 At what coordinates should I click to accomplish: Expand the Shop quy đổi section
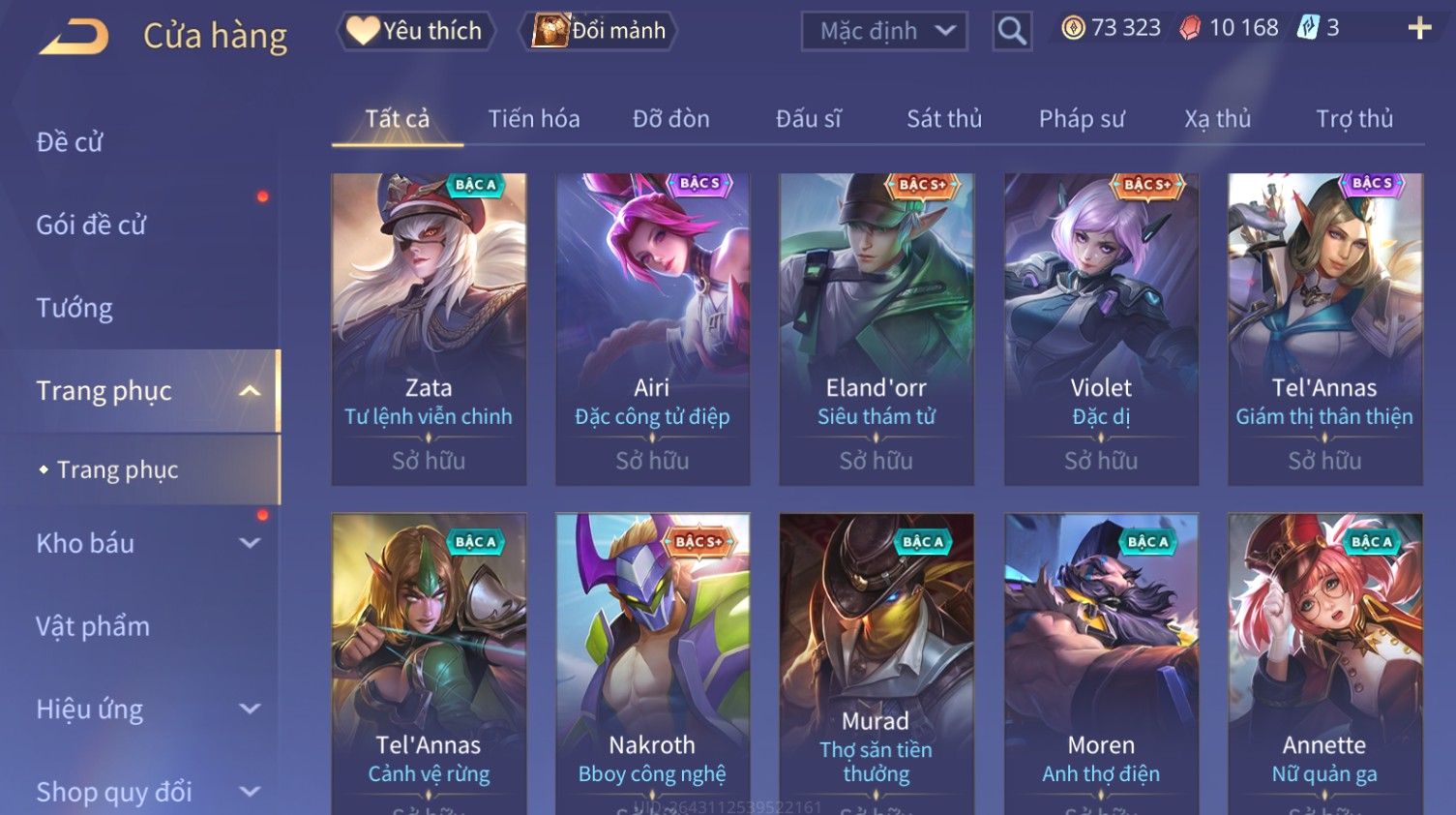[250, 792]
